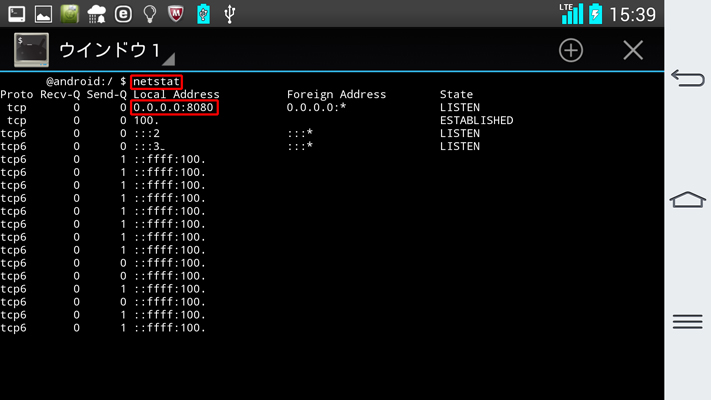Tap the 15:39 clock in status bar
Viewport: 711px width, 400px height.
click(632, 14)
